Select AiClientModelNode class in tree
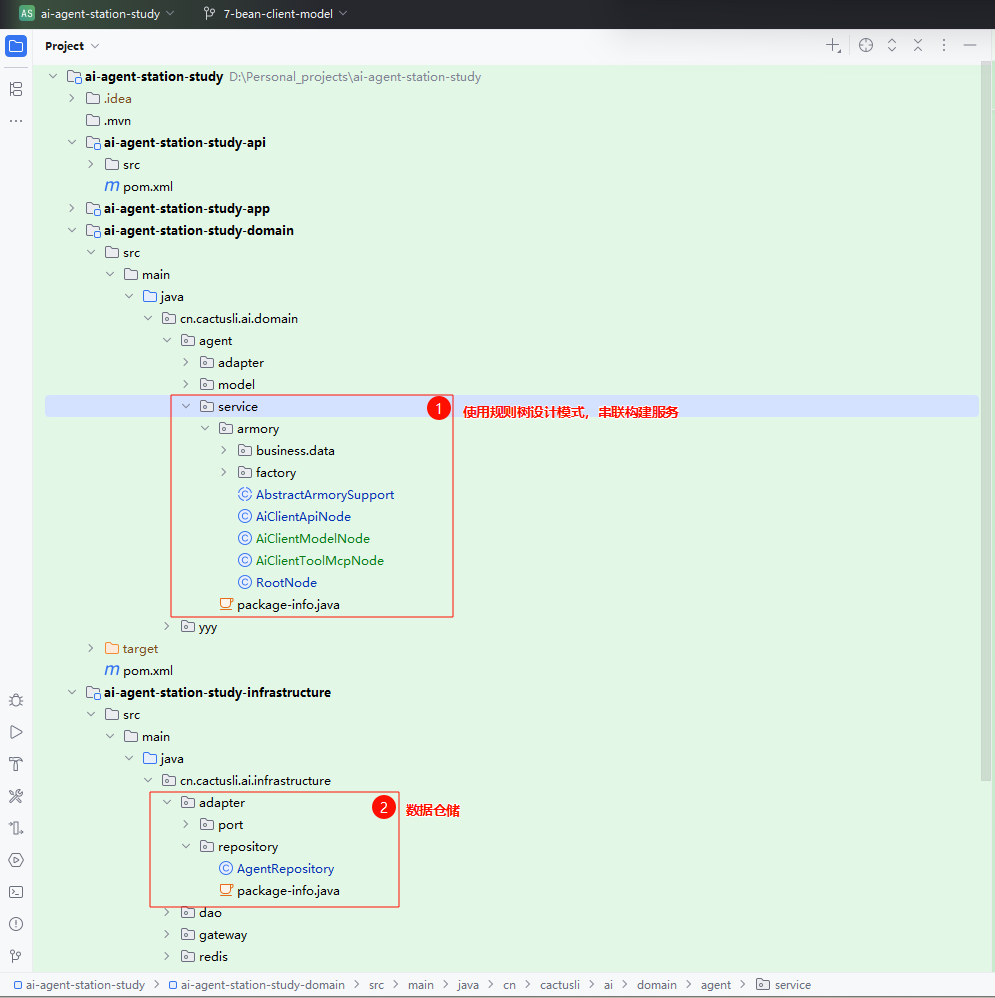Image resolution: width=995 pixels, height=998 pixels. click(x=312, y=539)
